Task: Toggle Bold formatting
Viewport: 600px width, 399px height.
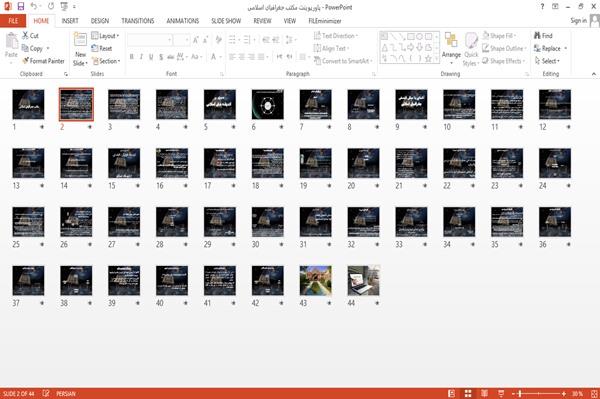Action: 132,57
